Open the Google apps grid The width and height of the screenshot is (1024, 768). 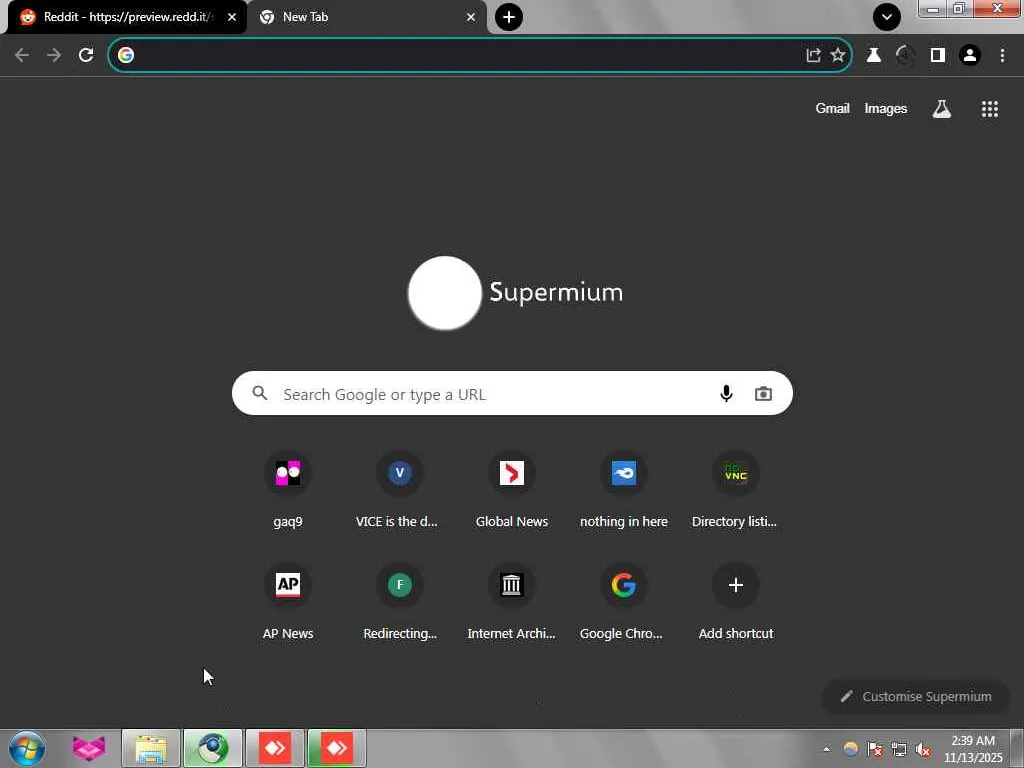pos(990,109)
